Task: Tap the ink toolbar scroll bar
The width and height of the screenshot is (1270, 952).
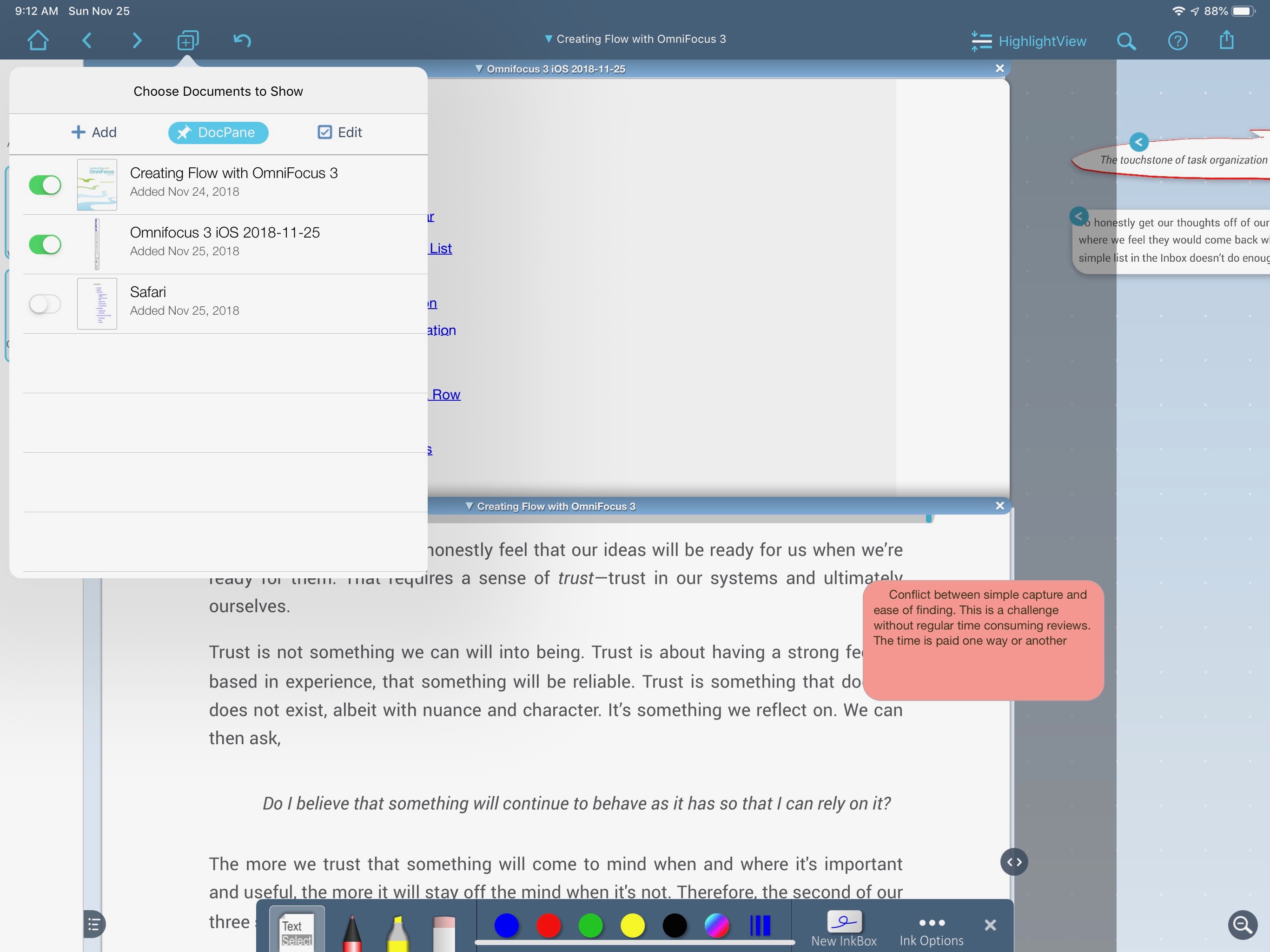Action: (635, 943)
